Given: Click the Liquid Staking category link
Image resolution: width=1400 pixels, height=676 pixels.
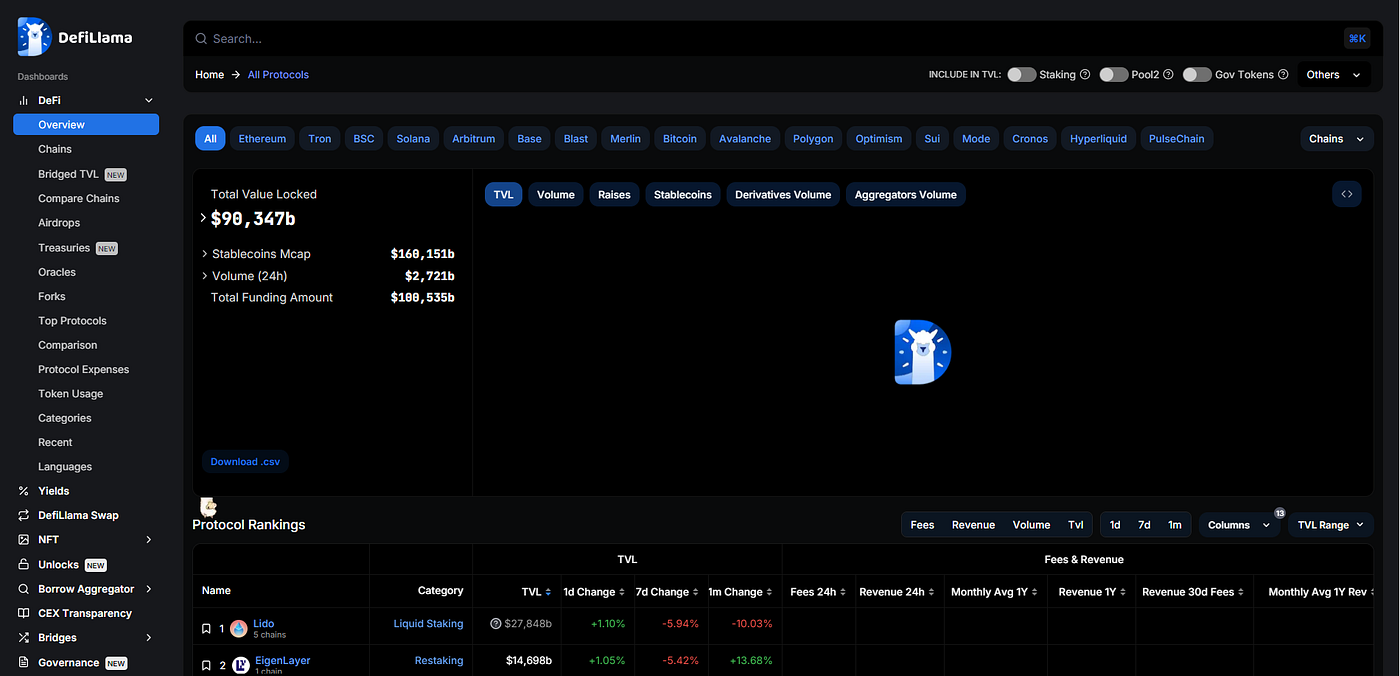Looking at the screenshot, I should point(428,624).
